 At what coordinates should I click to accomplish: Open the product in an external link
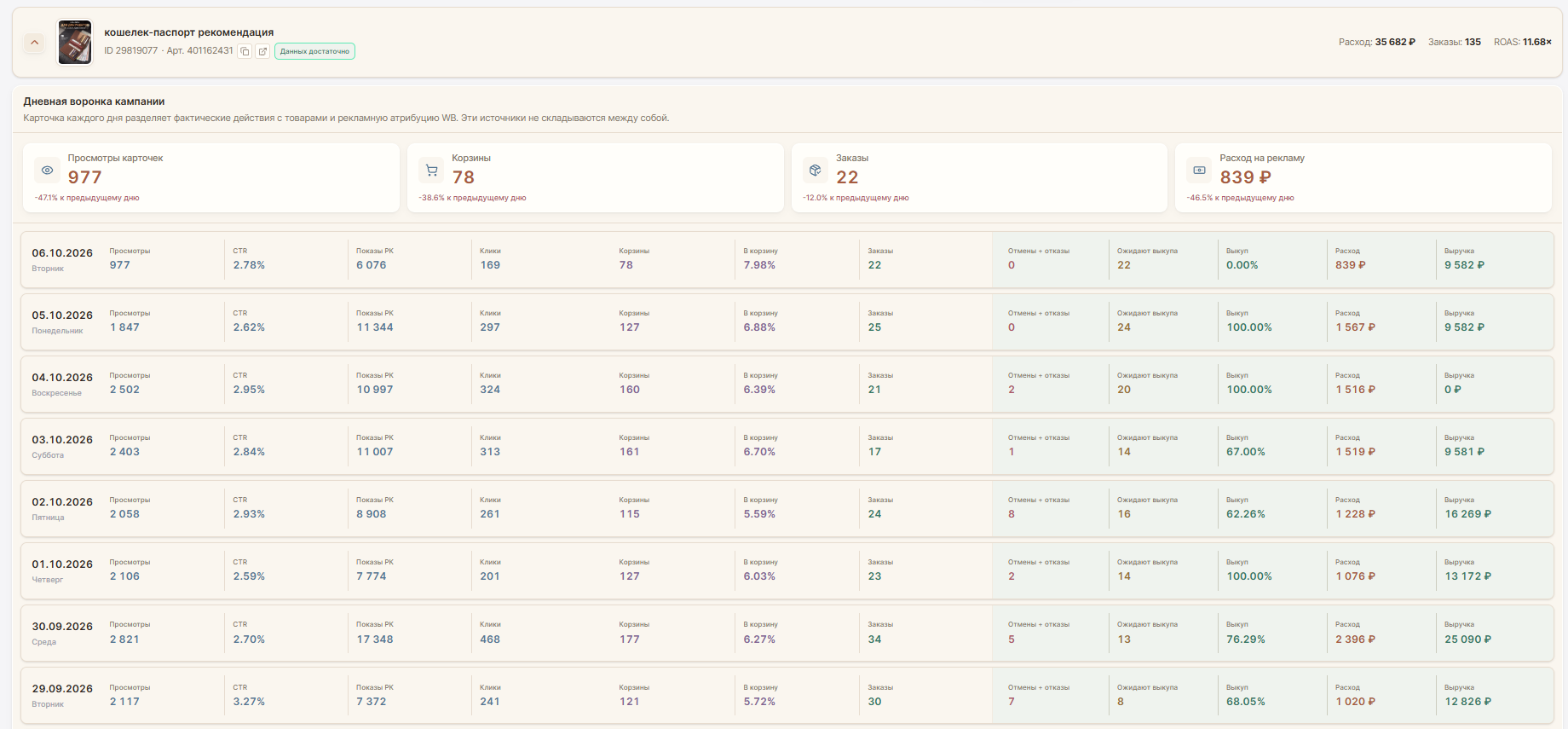point(262,51)
